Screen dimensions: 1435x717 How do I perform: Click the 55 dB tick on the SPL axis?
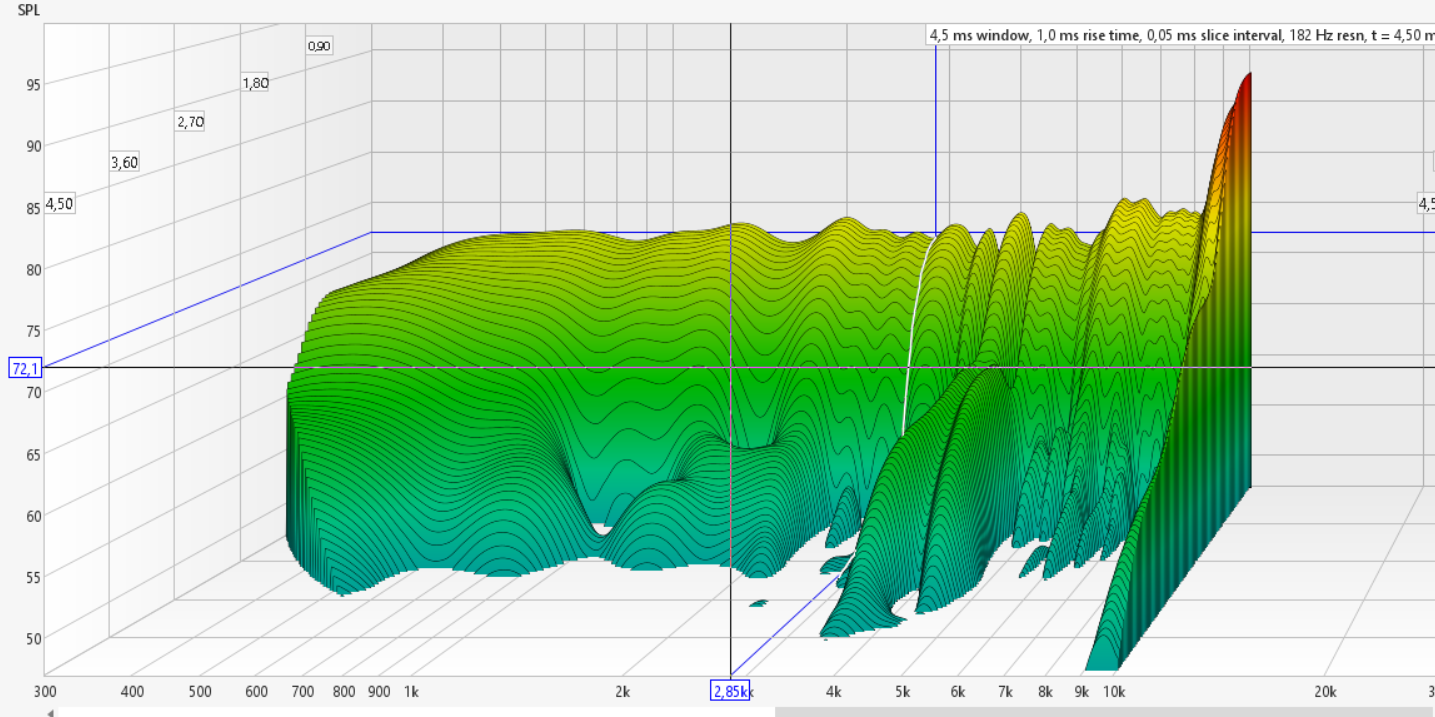(x=34, y=577)
